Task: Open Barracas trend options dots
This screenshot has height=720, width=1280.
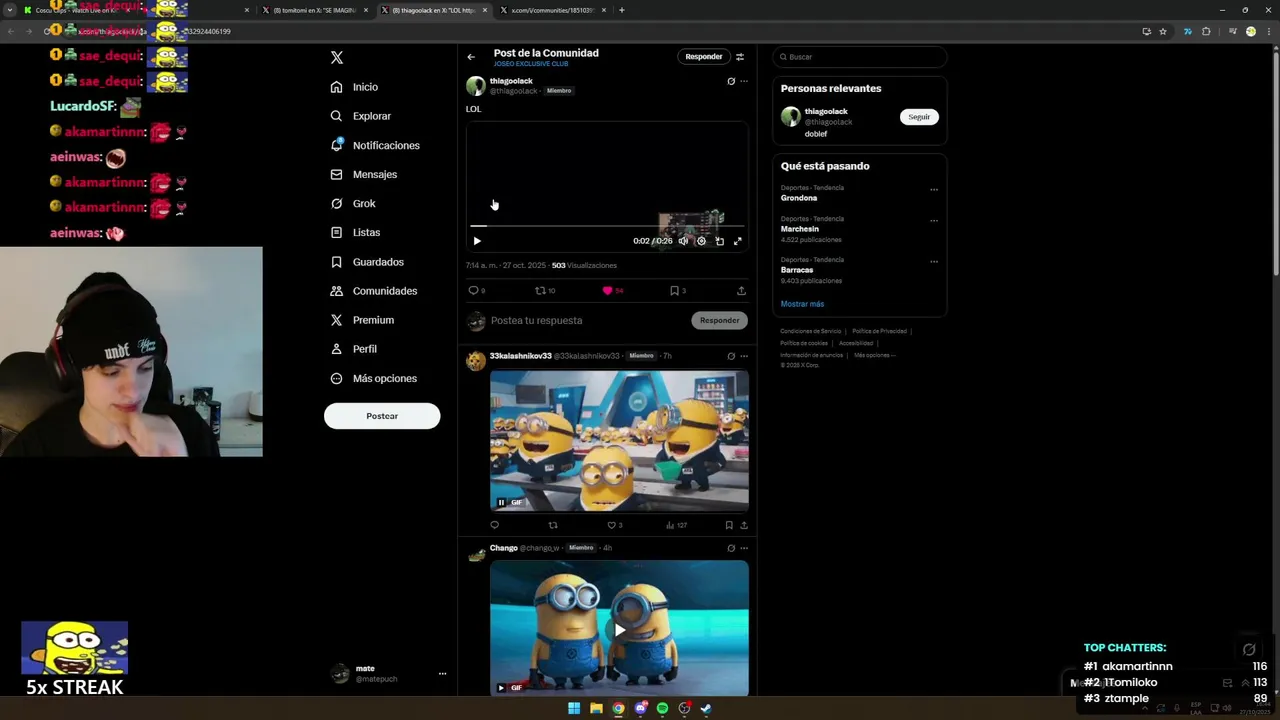Action: pyautogui.click(x=934, y=262)
